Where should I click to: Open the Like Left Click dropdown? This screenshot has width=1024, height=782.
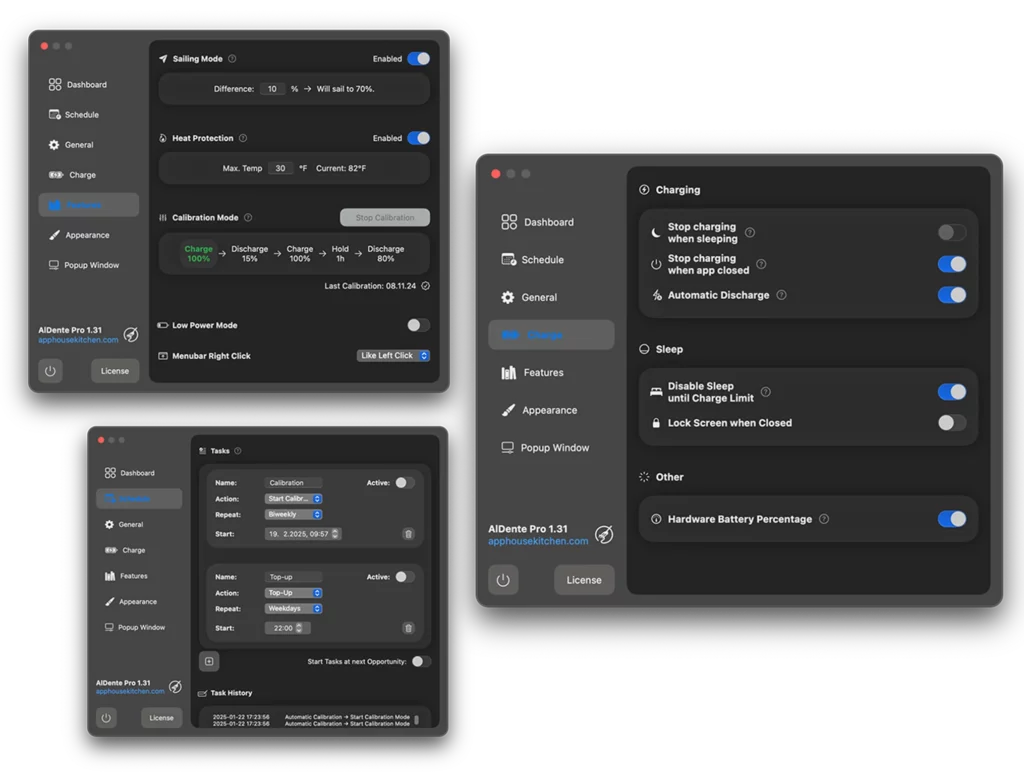click(393, 355)
